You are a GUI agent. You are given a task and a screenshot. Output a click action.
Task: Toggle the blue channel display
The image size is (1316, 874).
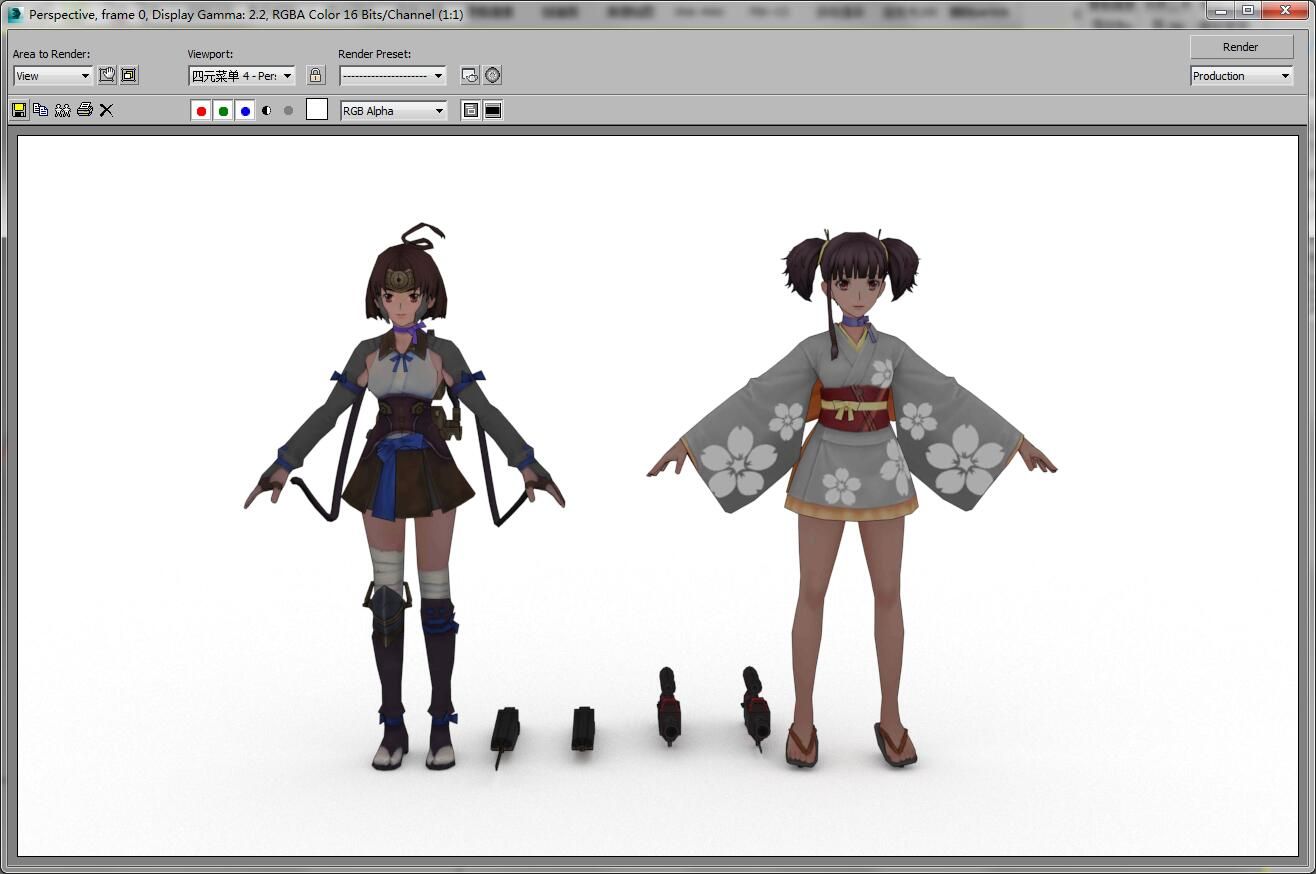coord(245,111)
